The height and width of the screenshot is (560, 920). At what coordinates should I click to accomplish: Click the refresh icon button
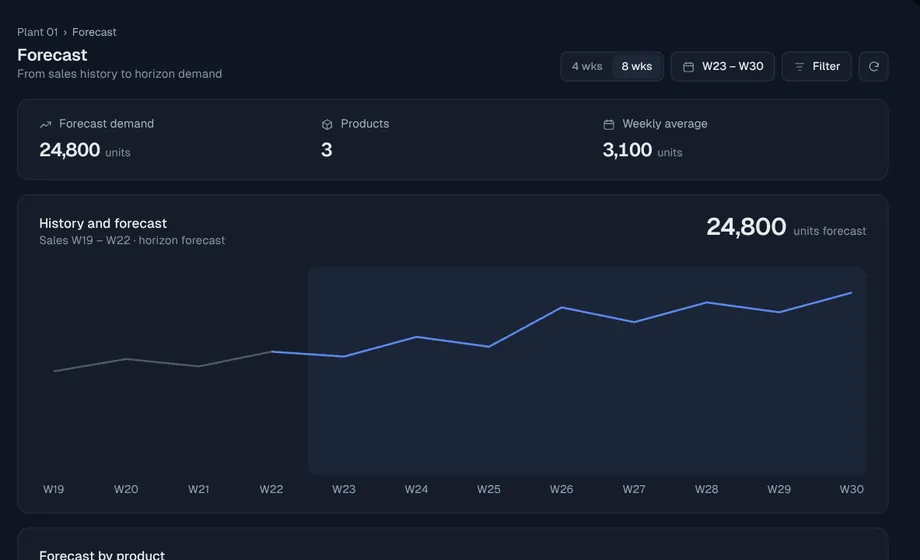point(873,66)
